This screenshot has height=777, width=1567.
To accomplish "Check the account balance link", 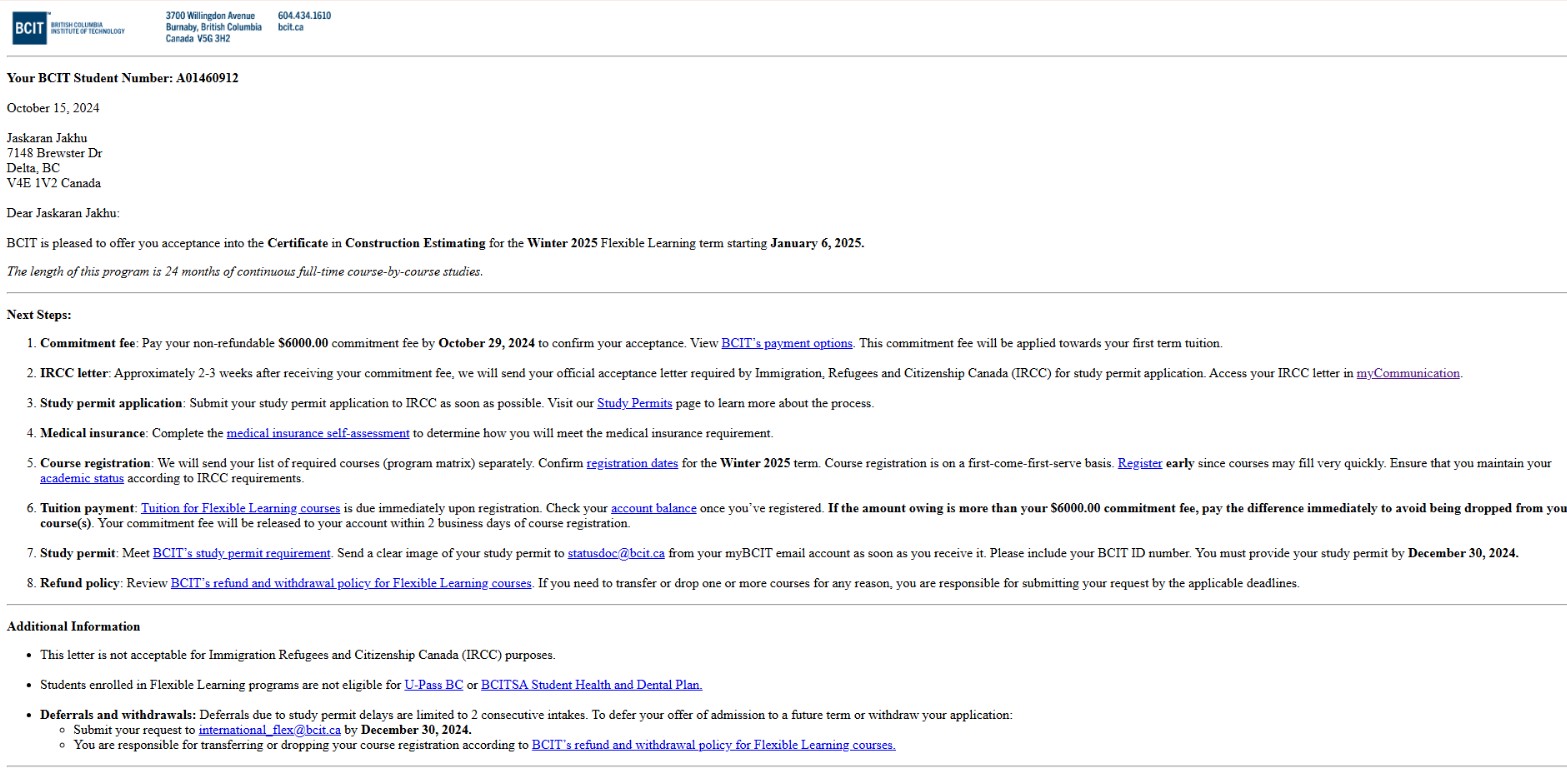I will pyautogui.click(x=653, y=508).
